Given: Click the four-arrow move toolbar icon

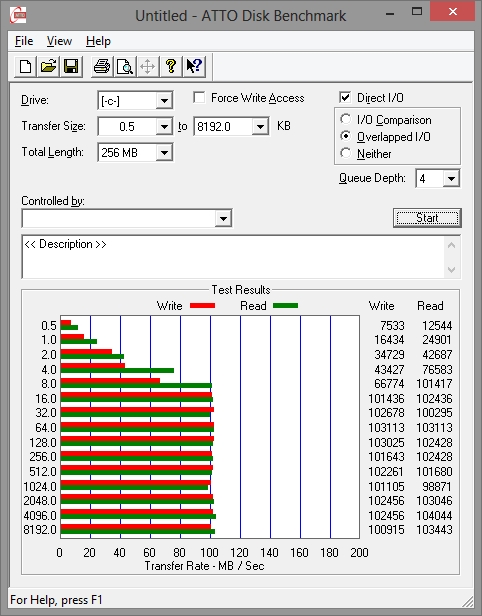Looking at the screenshot, I should coord(148,66).
